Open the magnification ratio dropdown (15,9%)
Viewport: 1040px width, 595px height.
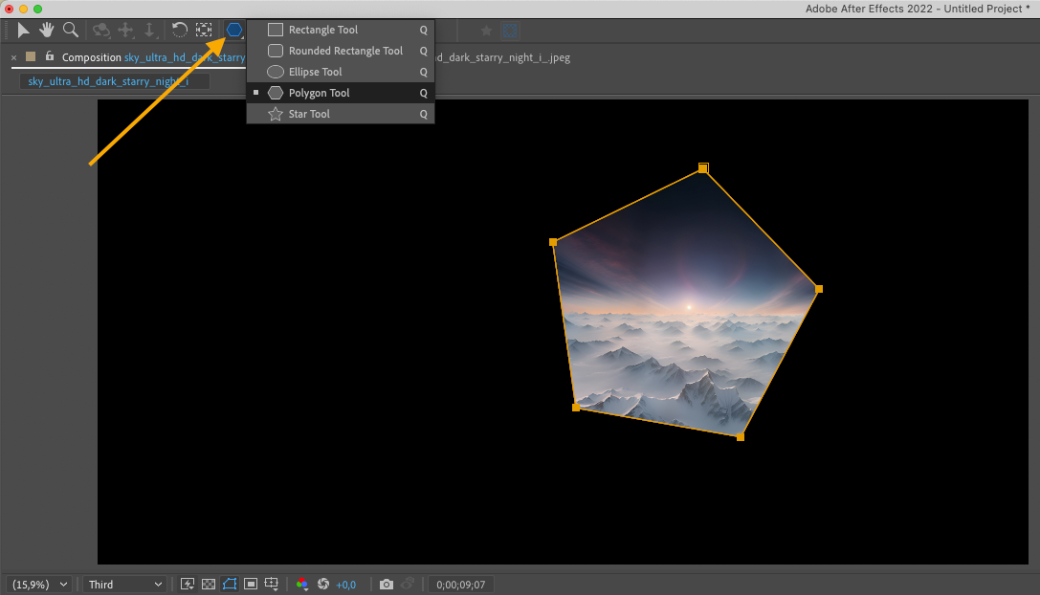coord(40,584)
